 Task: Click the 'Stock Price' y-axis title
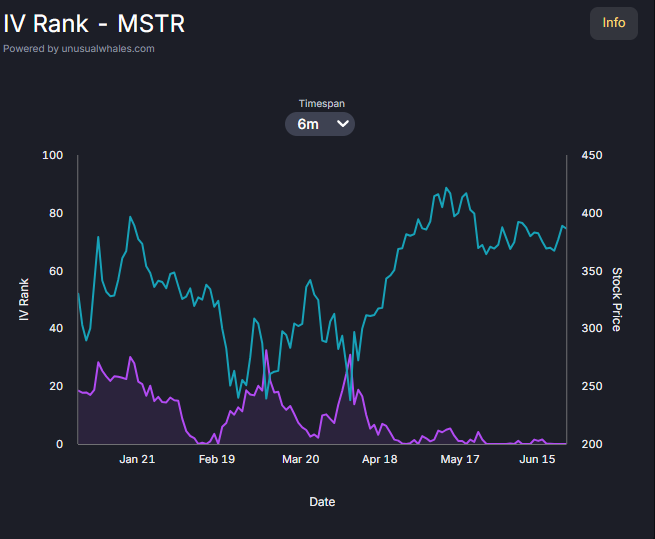click(x=617, y=300)
